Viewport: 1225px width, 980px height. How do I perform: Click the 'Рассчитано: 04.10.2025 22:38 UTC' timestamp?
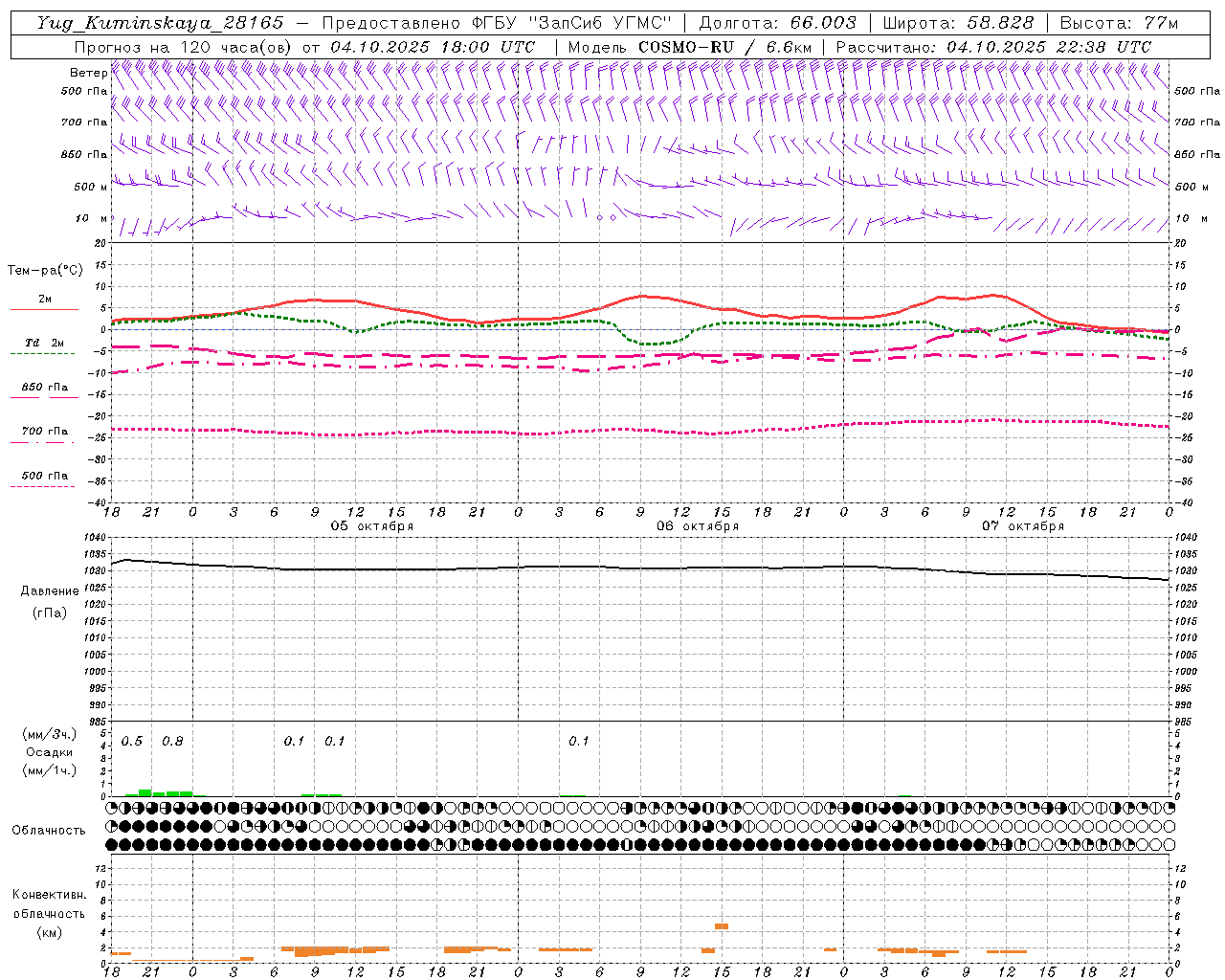tap(993, 47)
